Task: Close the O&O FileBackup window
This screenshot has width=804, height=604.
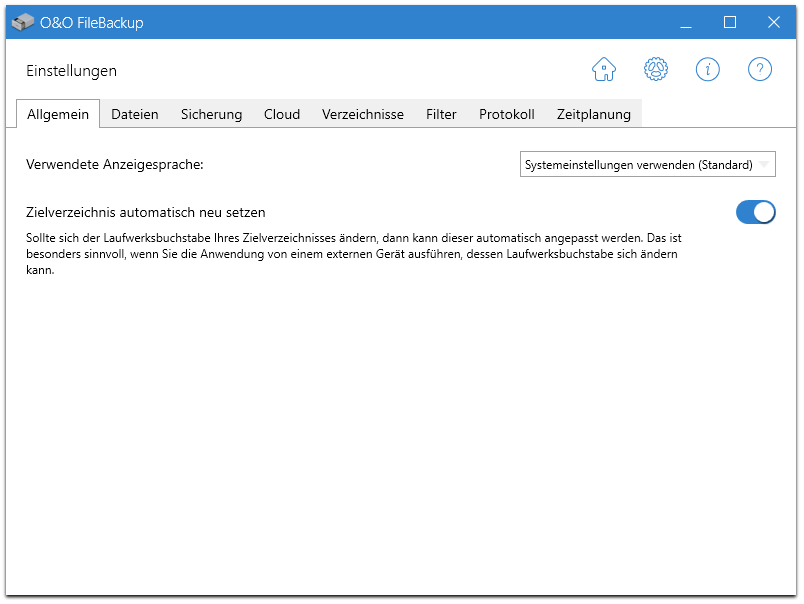Action: pyautogui.click(x=774, y=23)
